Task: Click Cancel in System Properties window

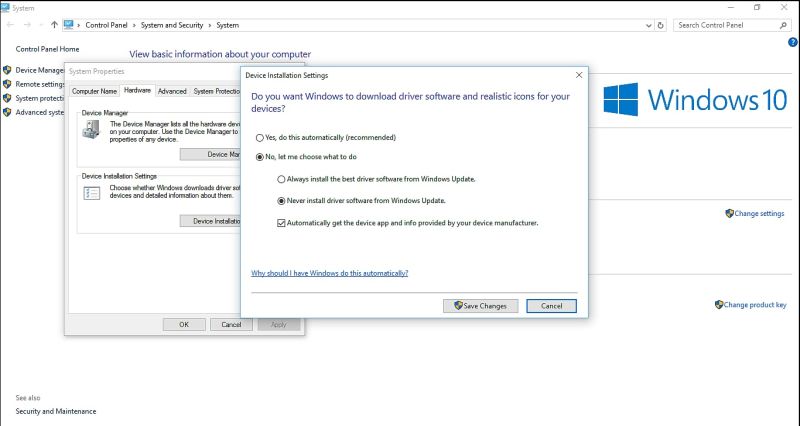Action: pyautogui.click(x=231, y=324)
